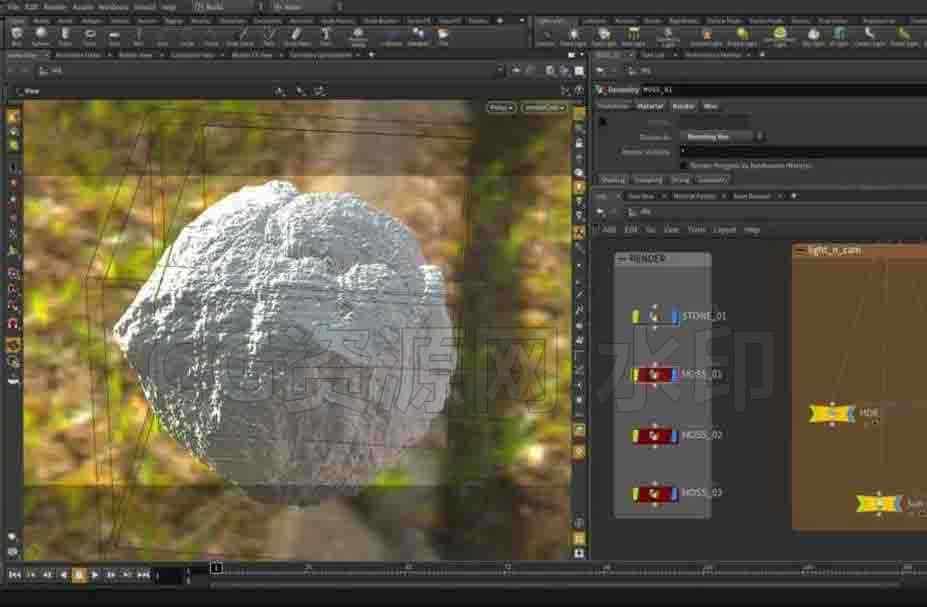Select the Box shelf tool
The width and height of the screenshot is (927, 607).
[17, 37]
